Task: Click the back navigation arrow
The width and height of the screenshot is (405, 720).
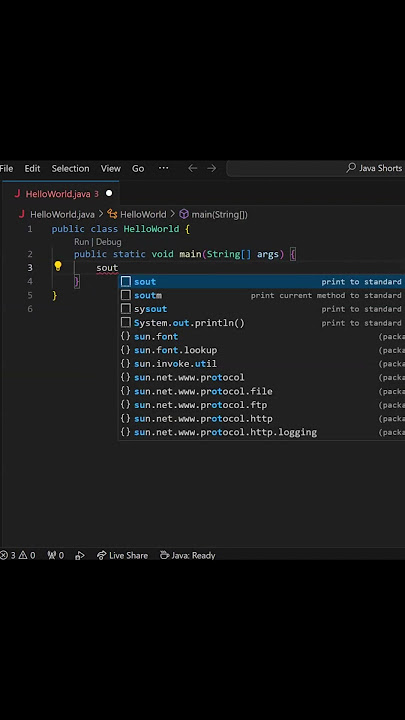Action: (x=192, y=169)
